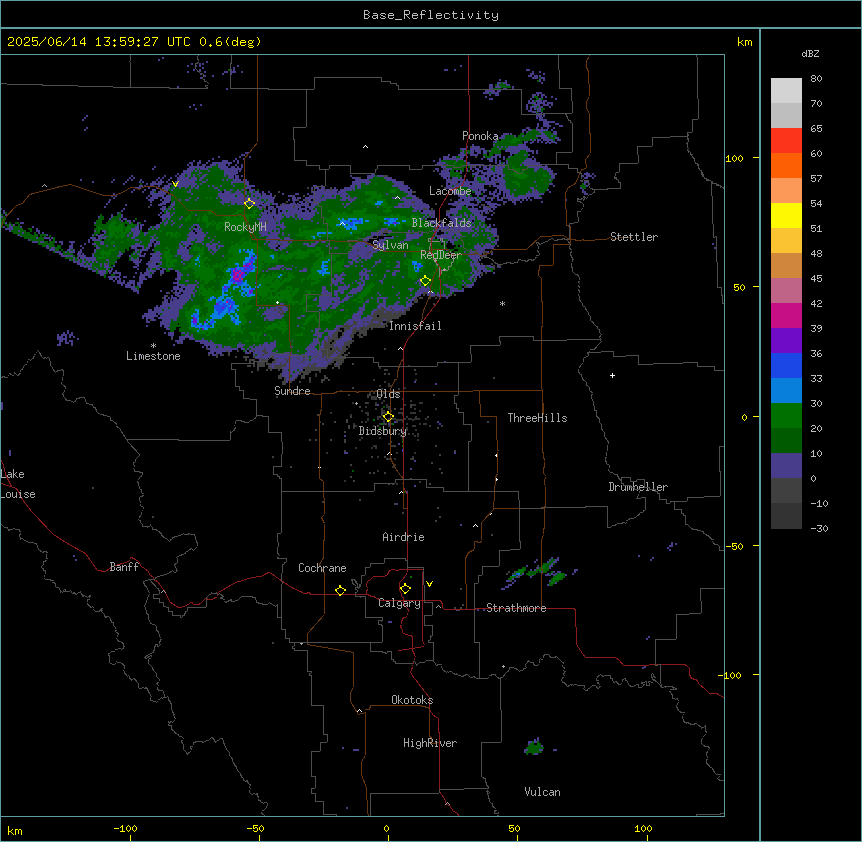Select the bright green 30-20 dBZ swatch
The width and height of the screenshot is (862, 842).
(786, 416)
